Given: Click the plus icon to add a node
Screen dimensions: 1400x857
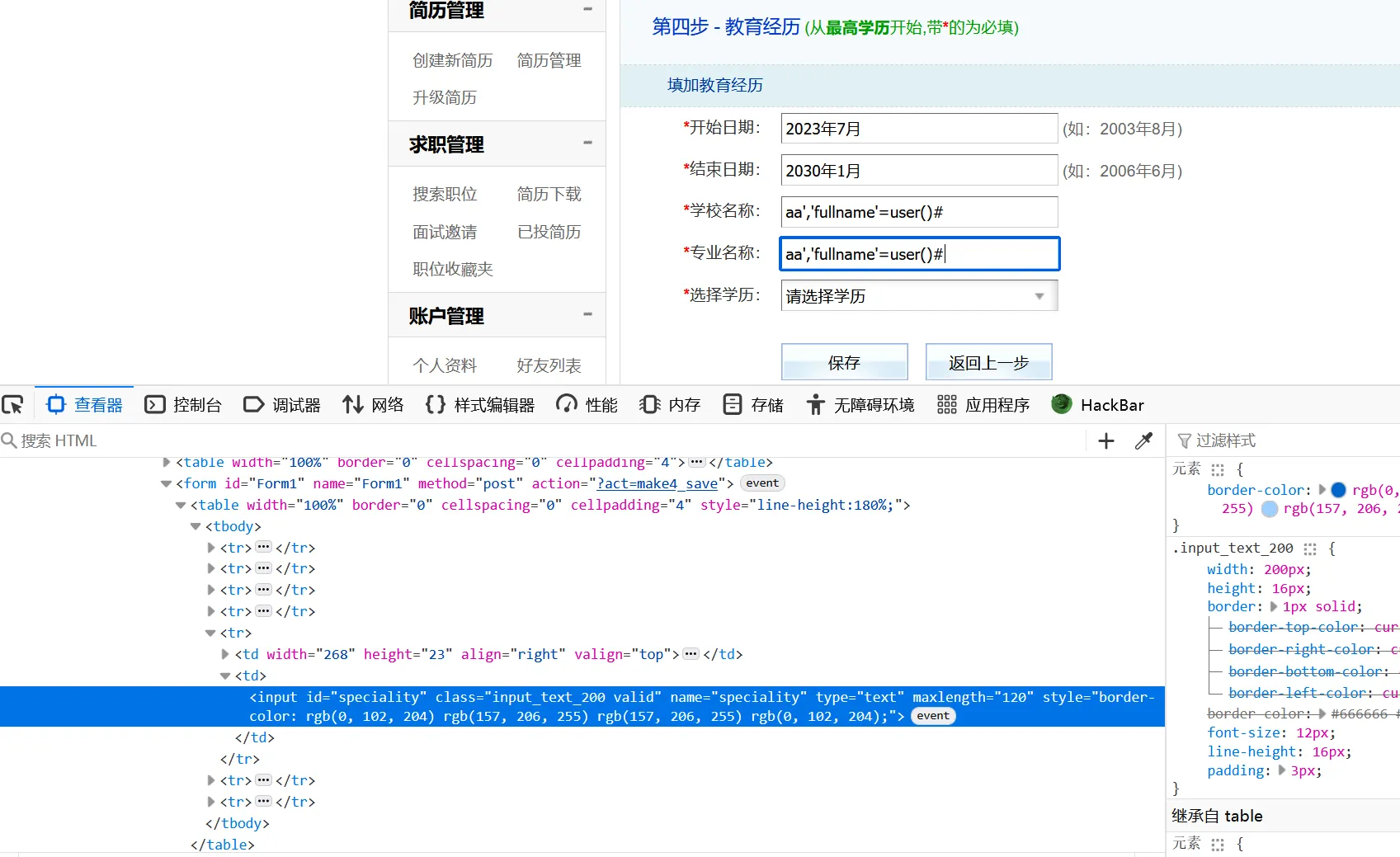Looking at the screenshot, I should pos(1106,441).
